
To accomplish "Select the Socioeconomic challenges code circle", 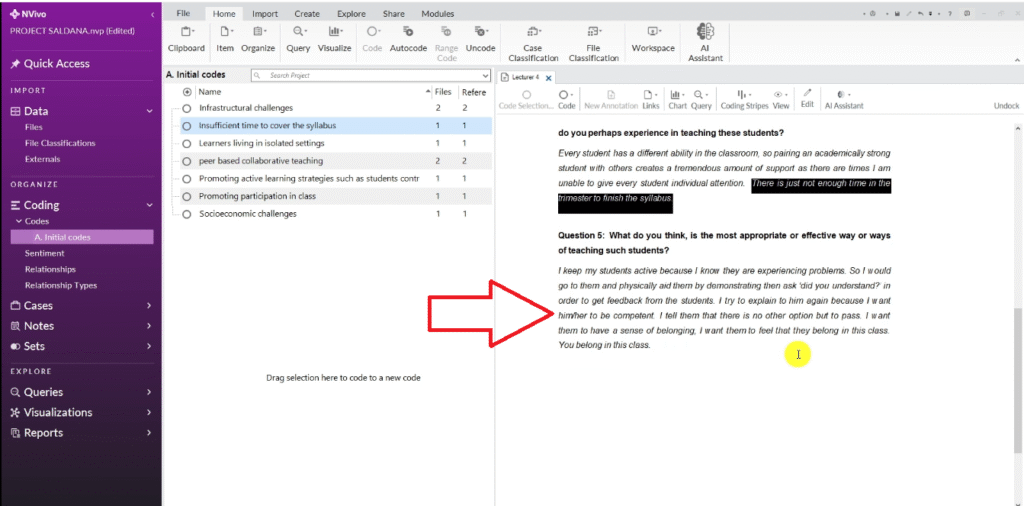I will pos(187,214).
